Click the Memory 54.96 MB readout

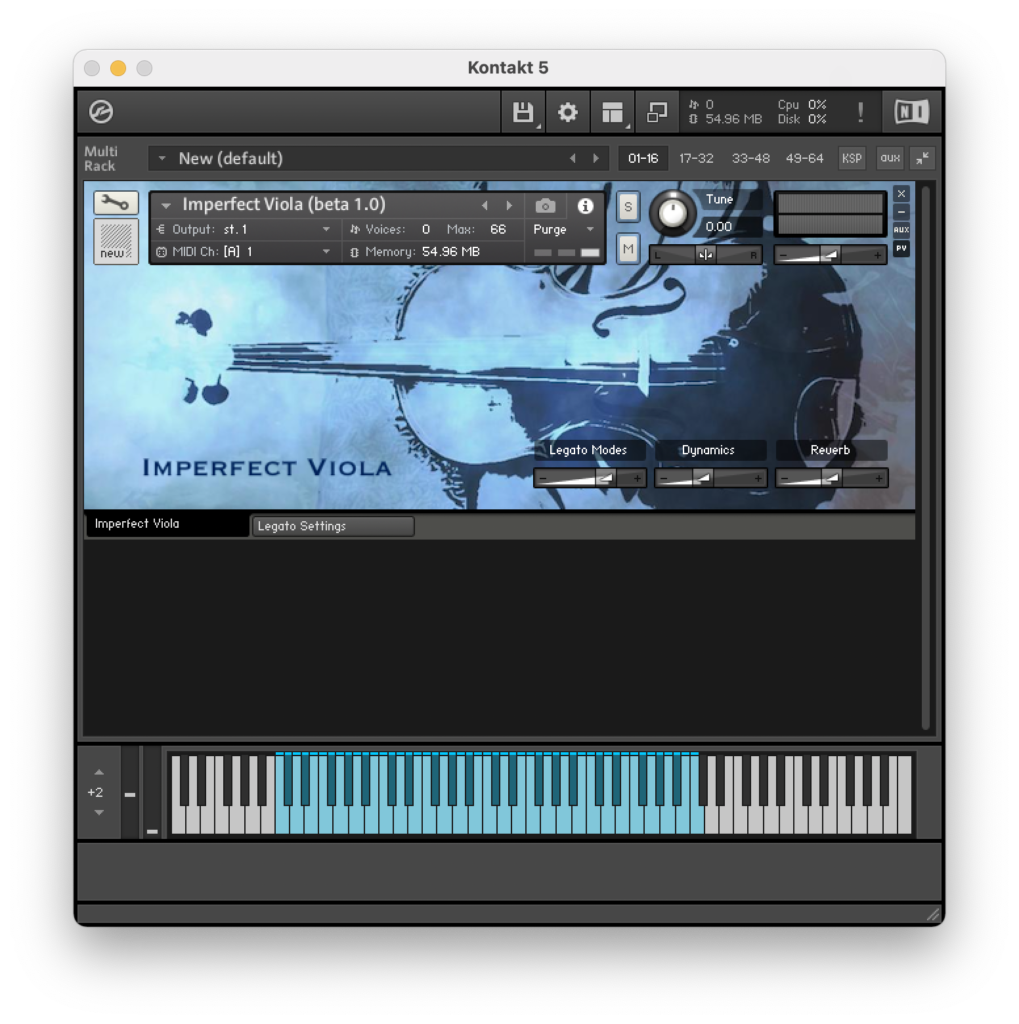451,251
